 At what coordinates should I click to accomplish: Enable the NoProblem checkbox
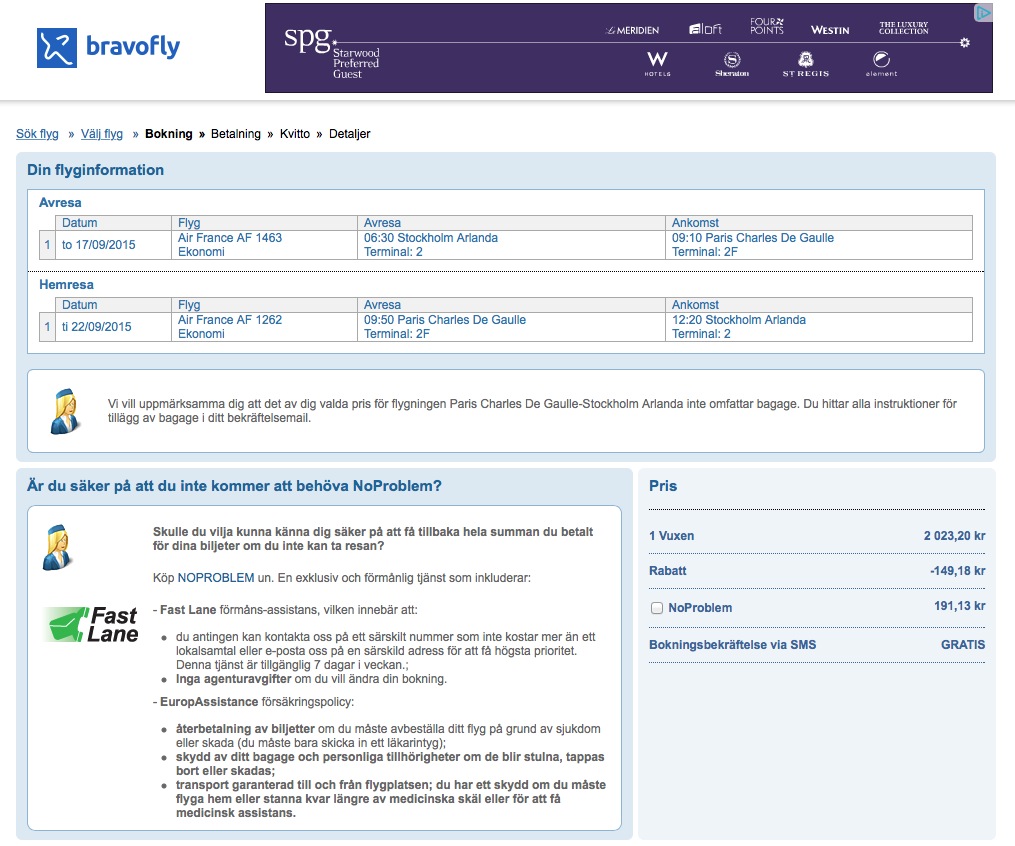click(x=657, y=608)
